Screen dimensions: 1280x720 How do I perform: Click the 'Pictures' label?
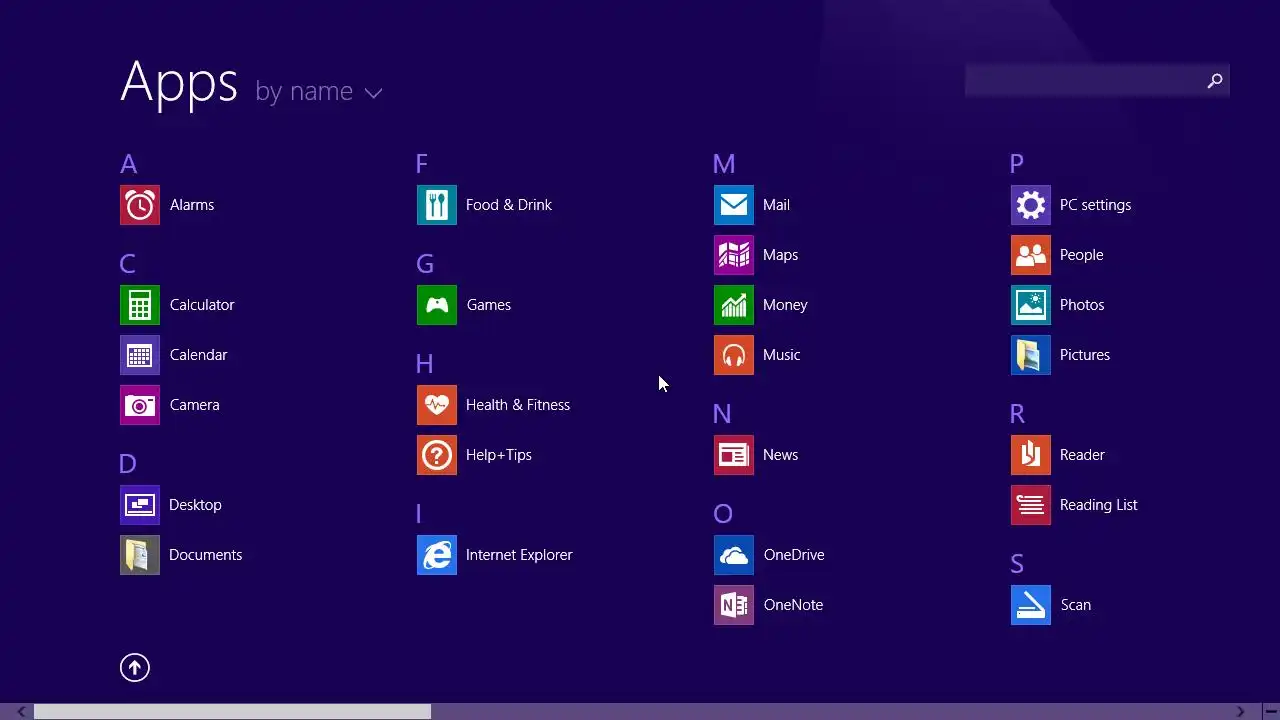1085,355
